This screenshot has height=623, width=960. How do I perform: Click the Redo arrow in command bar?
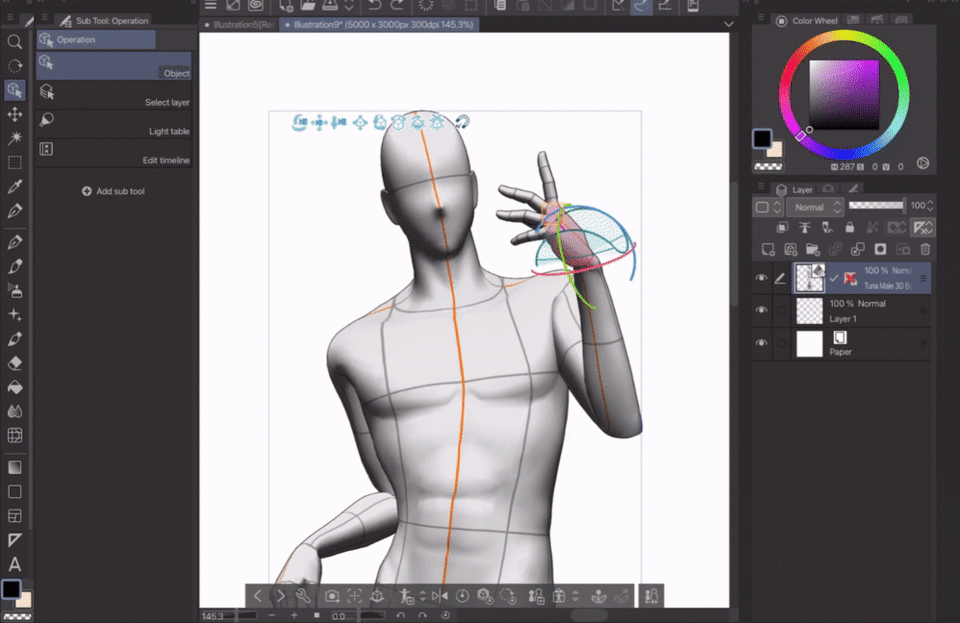click(397, 6)
